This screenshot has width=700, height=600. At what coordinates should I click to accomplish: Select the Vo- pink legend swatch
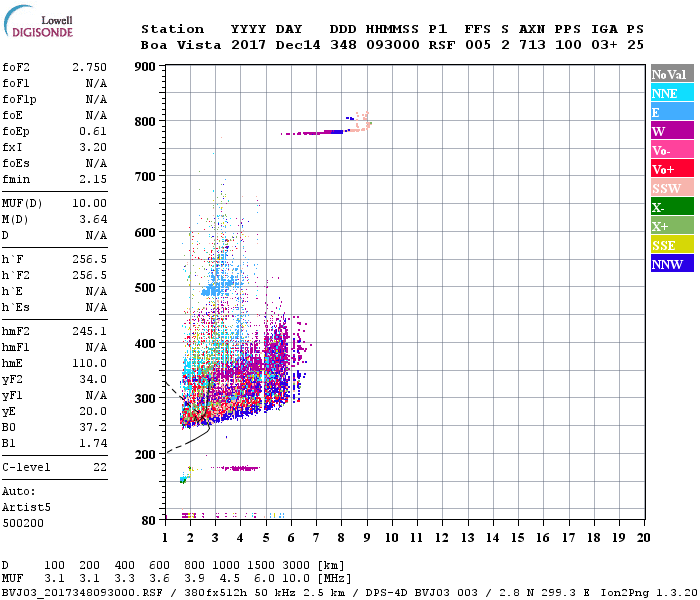[672, 150]
